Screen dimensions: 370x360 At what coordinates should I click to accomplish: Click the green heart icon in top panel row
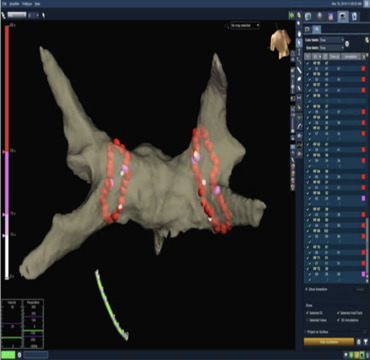click(x=308, y=17)
